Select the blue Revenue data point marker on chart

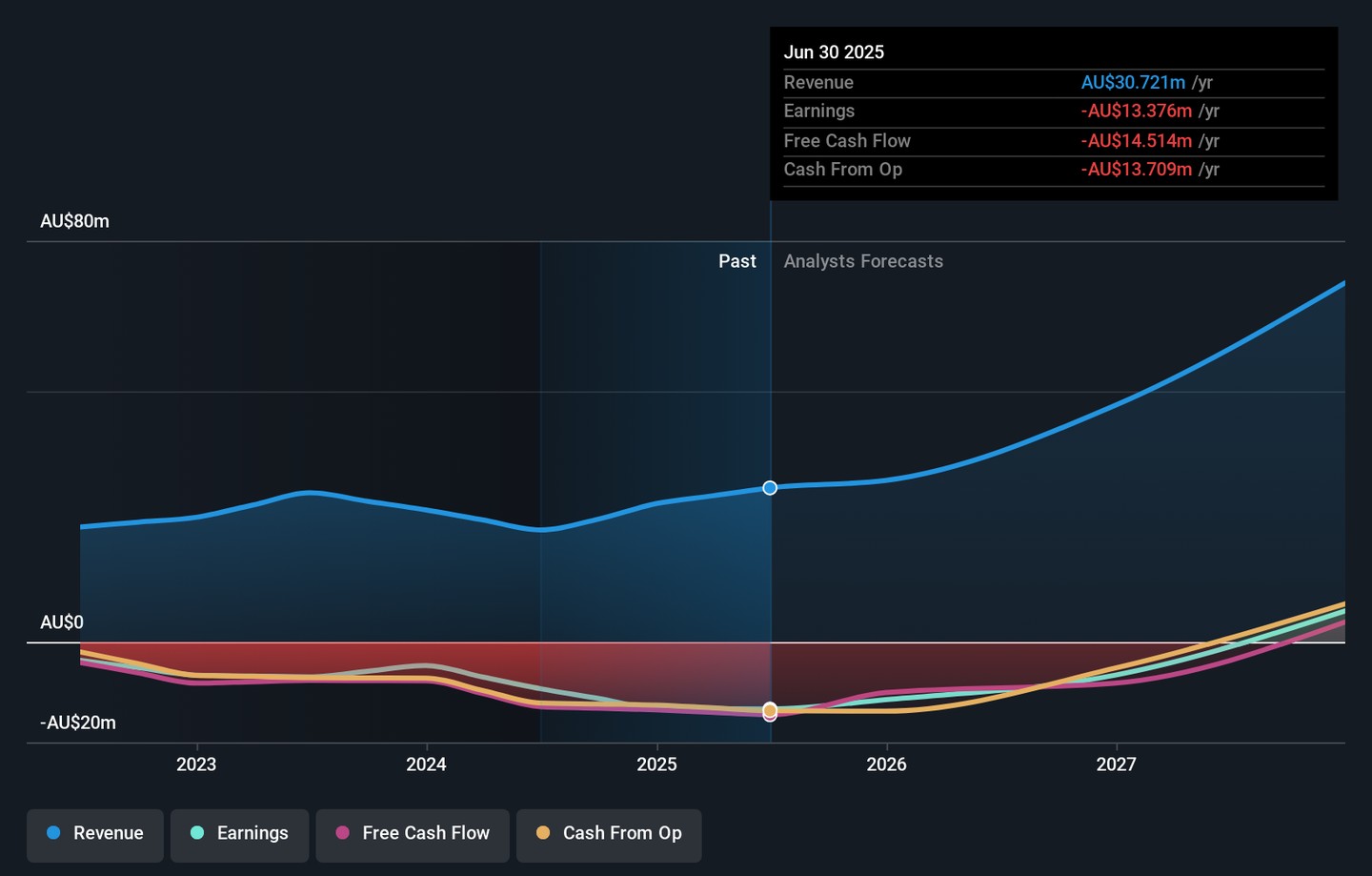click(x=770, y=488)
